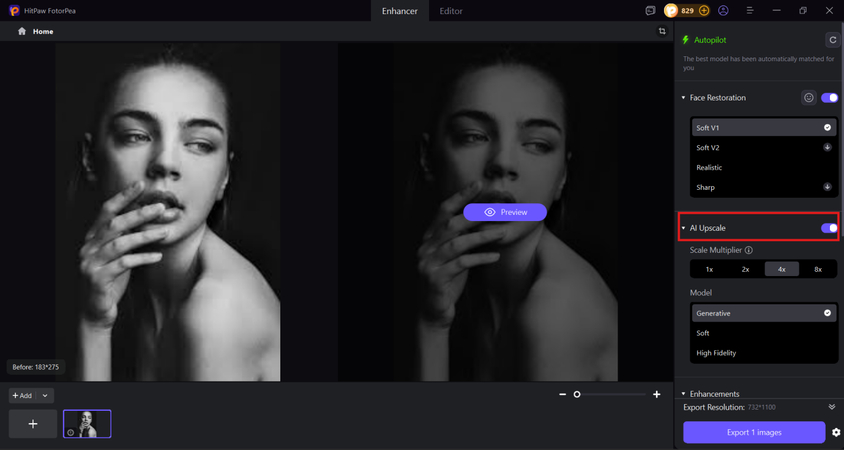
Task: Expand export resolution double chevron
Action: point(832,407)
